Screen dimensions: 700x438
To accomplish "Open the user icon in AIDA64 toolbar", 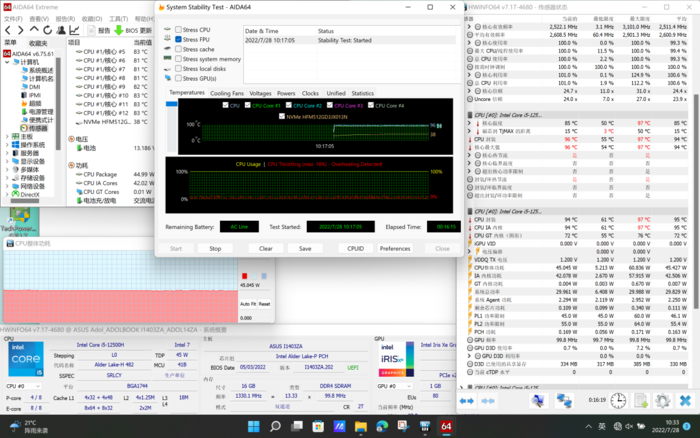I will click(x=61, y=30).
